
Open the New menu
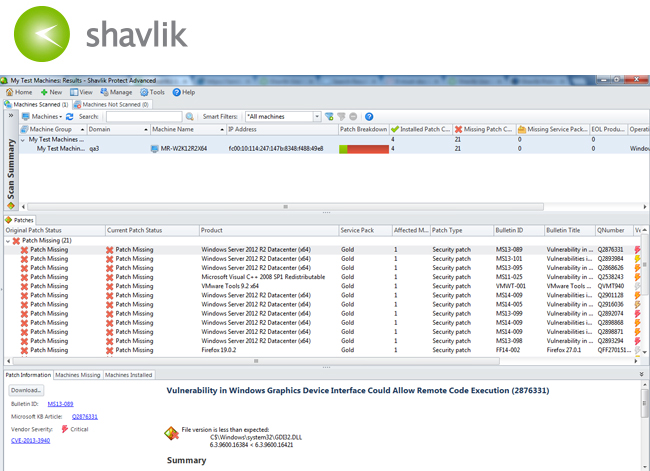[51, 92]
